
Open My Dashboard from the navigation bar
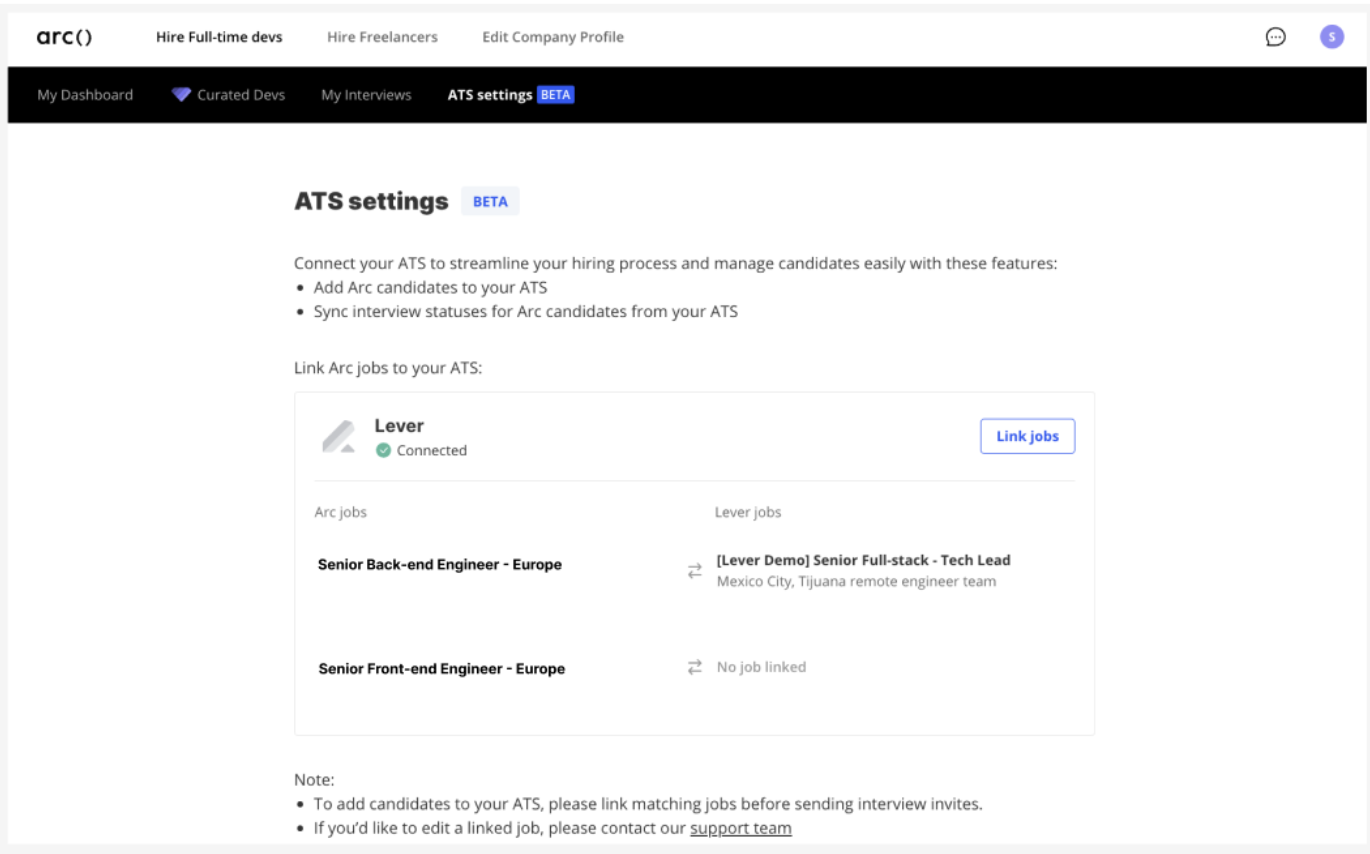click(85, 94)
